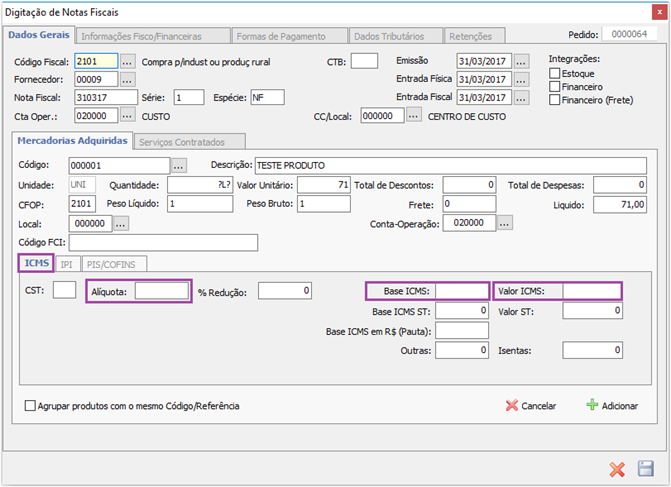
Task: Click the Unidade field showing UNI
Action: [82, 185]
